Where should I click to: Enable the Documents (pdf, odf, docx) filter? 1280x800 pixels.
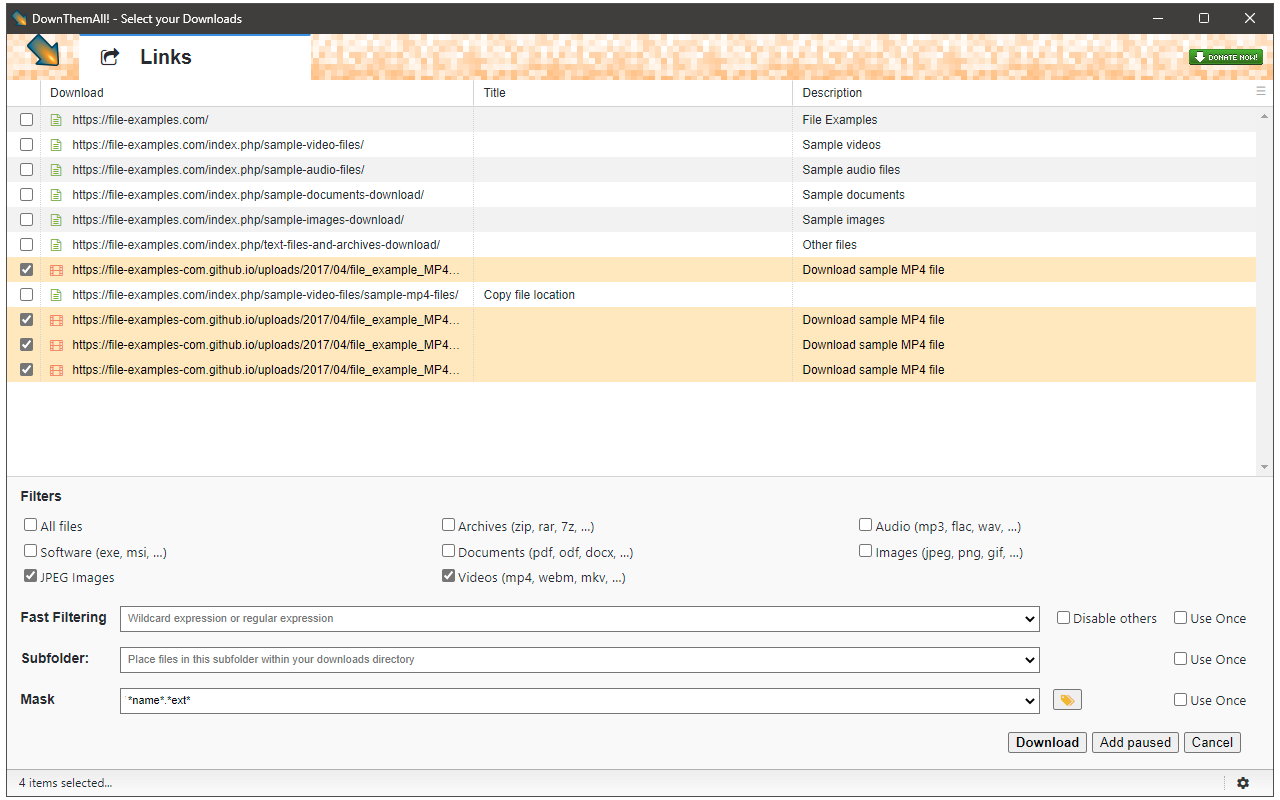point(448,551)
